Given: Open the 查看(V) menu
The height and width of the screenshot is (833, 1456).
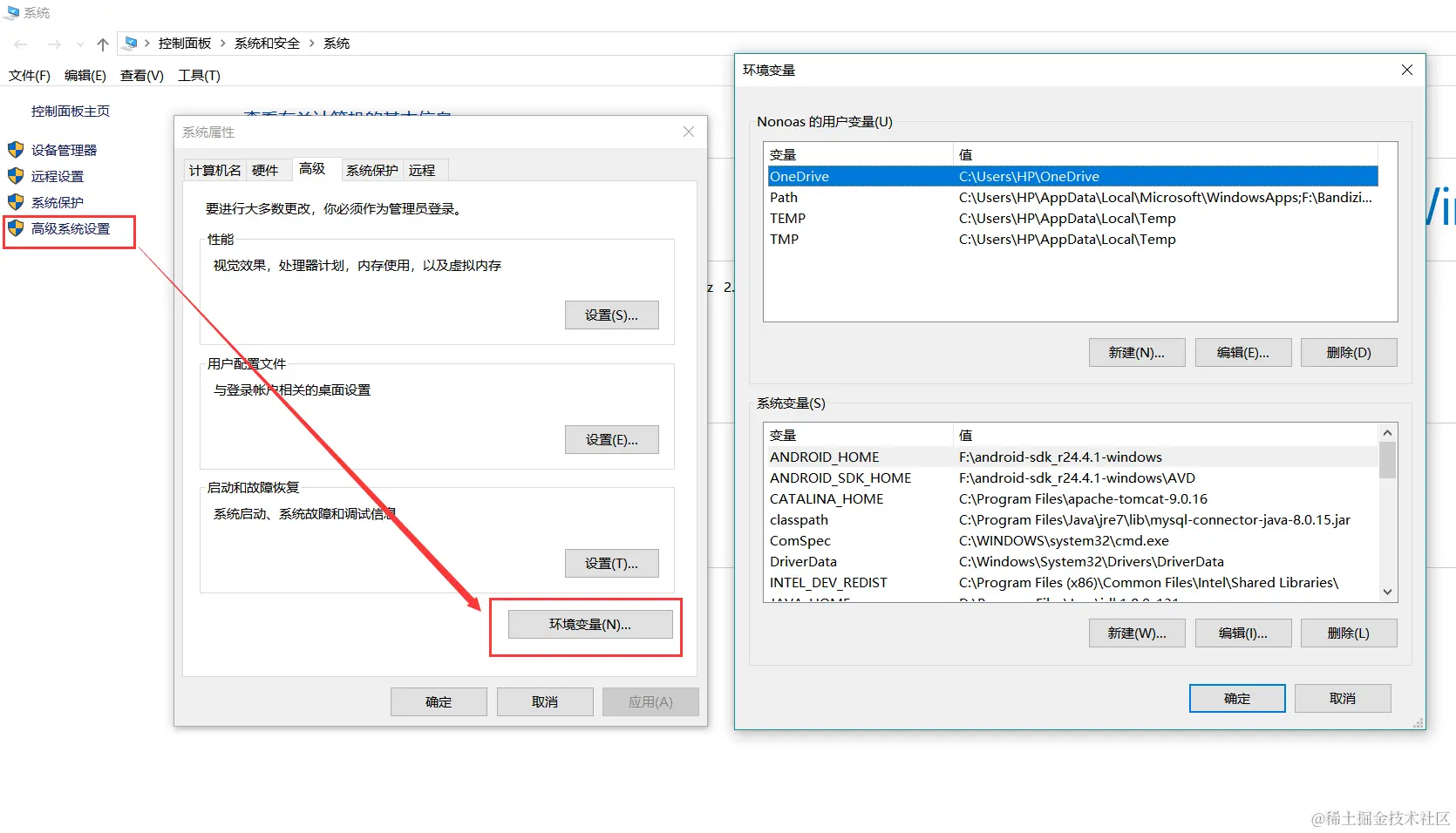Looking at the screenshot, I should tap(142, 75).
